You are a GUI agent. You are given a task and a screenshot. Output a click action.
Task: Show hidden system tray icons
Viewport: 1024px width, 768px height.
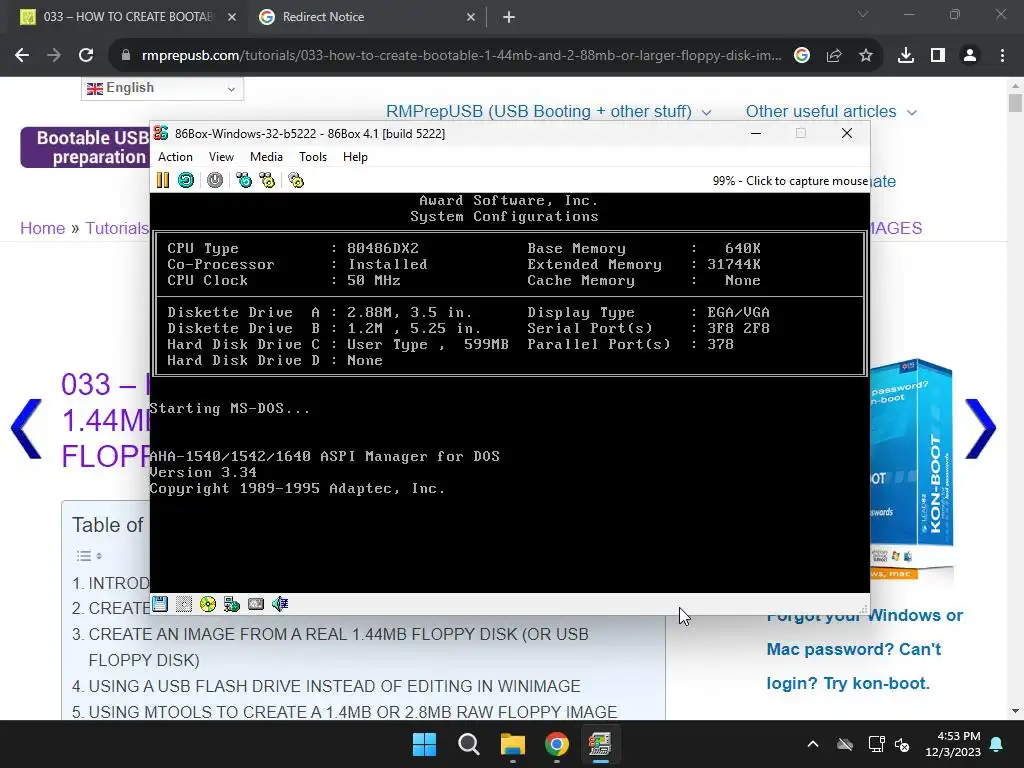pyautogui.click(x=813, y=744)
